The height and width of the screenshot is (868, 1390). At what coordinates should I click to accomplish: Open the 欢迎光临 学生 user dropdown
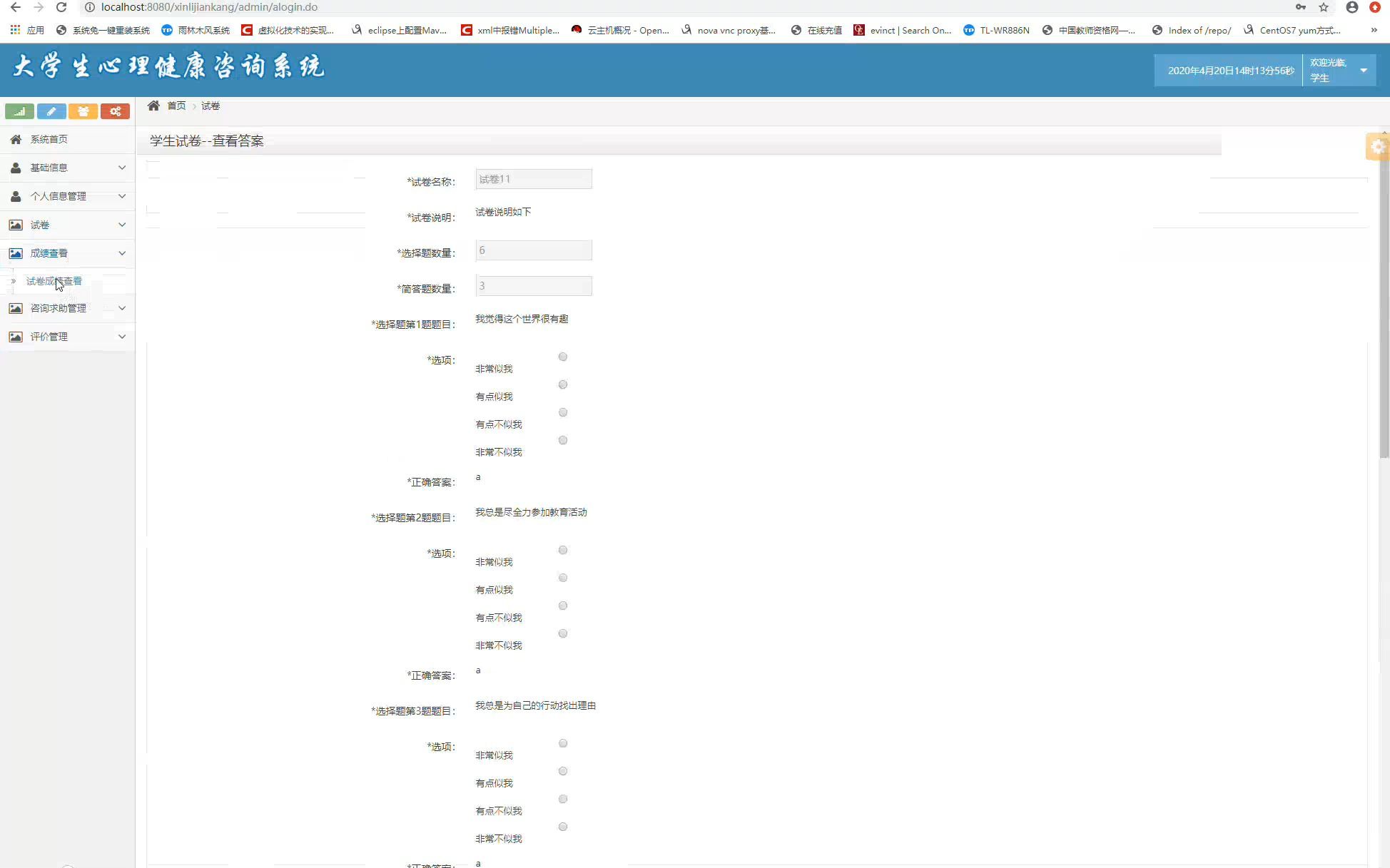(x=1339, y=70)
